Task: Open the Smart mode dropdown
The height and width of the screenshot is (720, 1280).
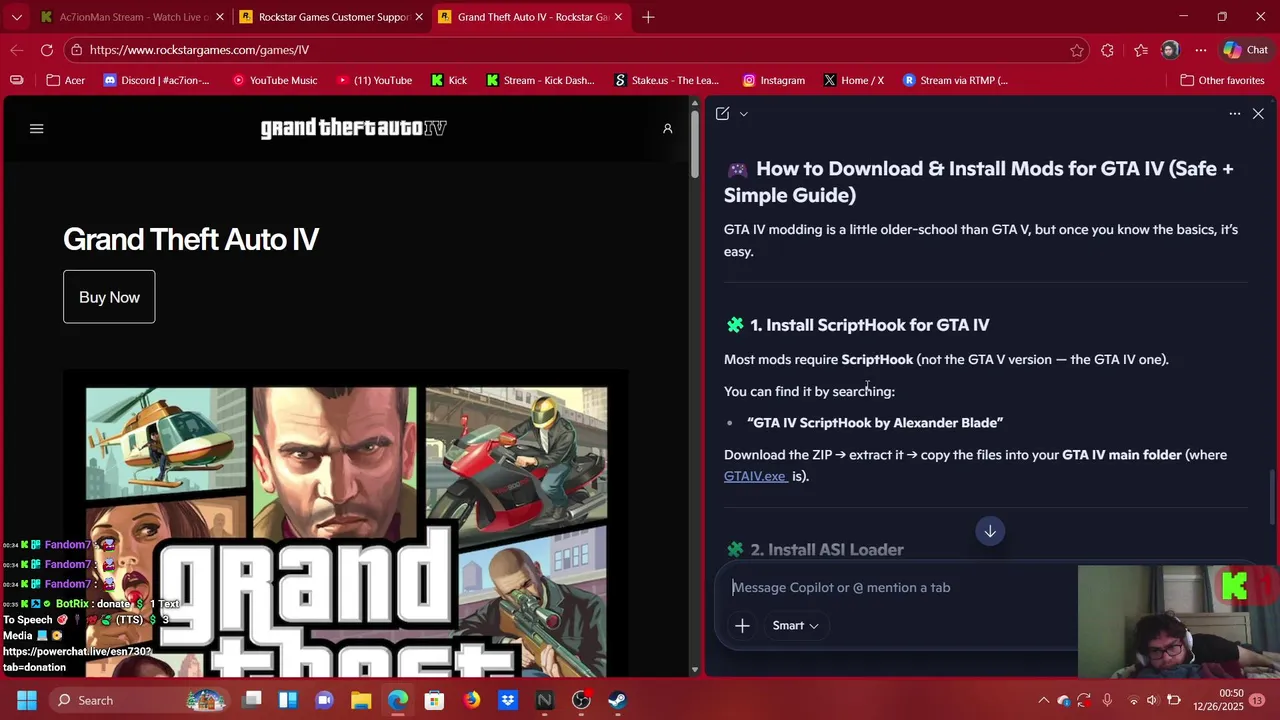Action: point(795,625)
